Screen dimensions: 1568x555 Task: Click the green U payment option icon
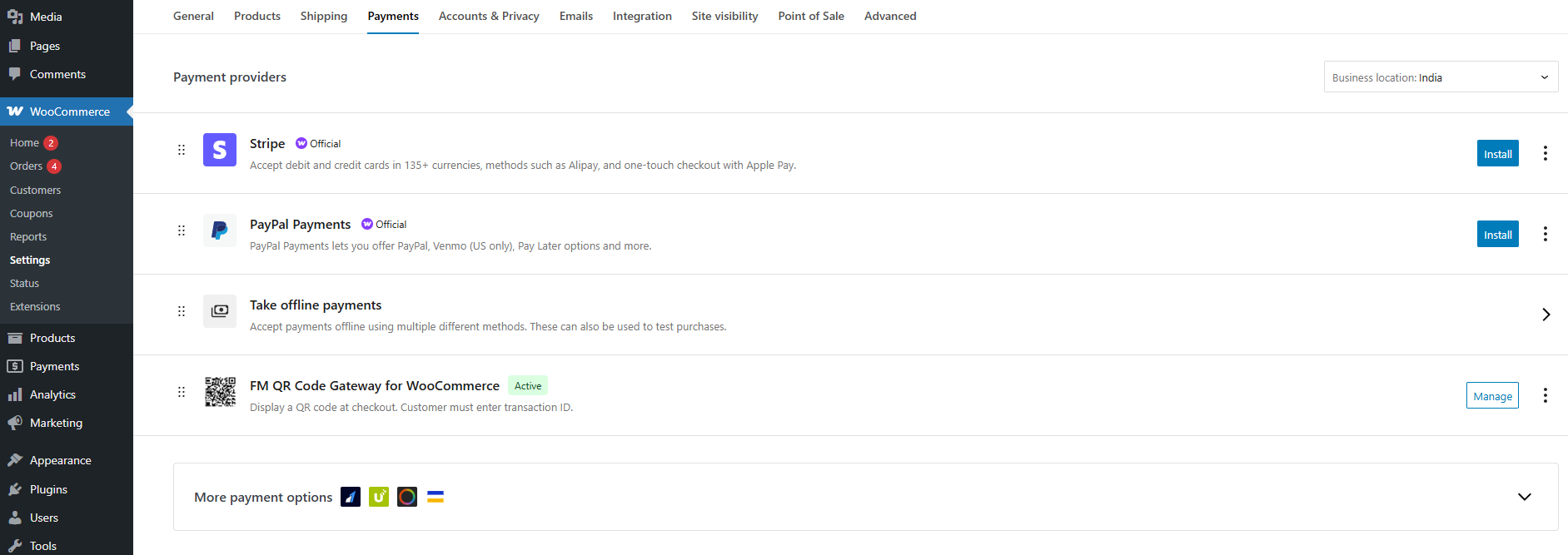click(379, 497)
